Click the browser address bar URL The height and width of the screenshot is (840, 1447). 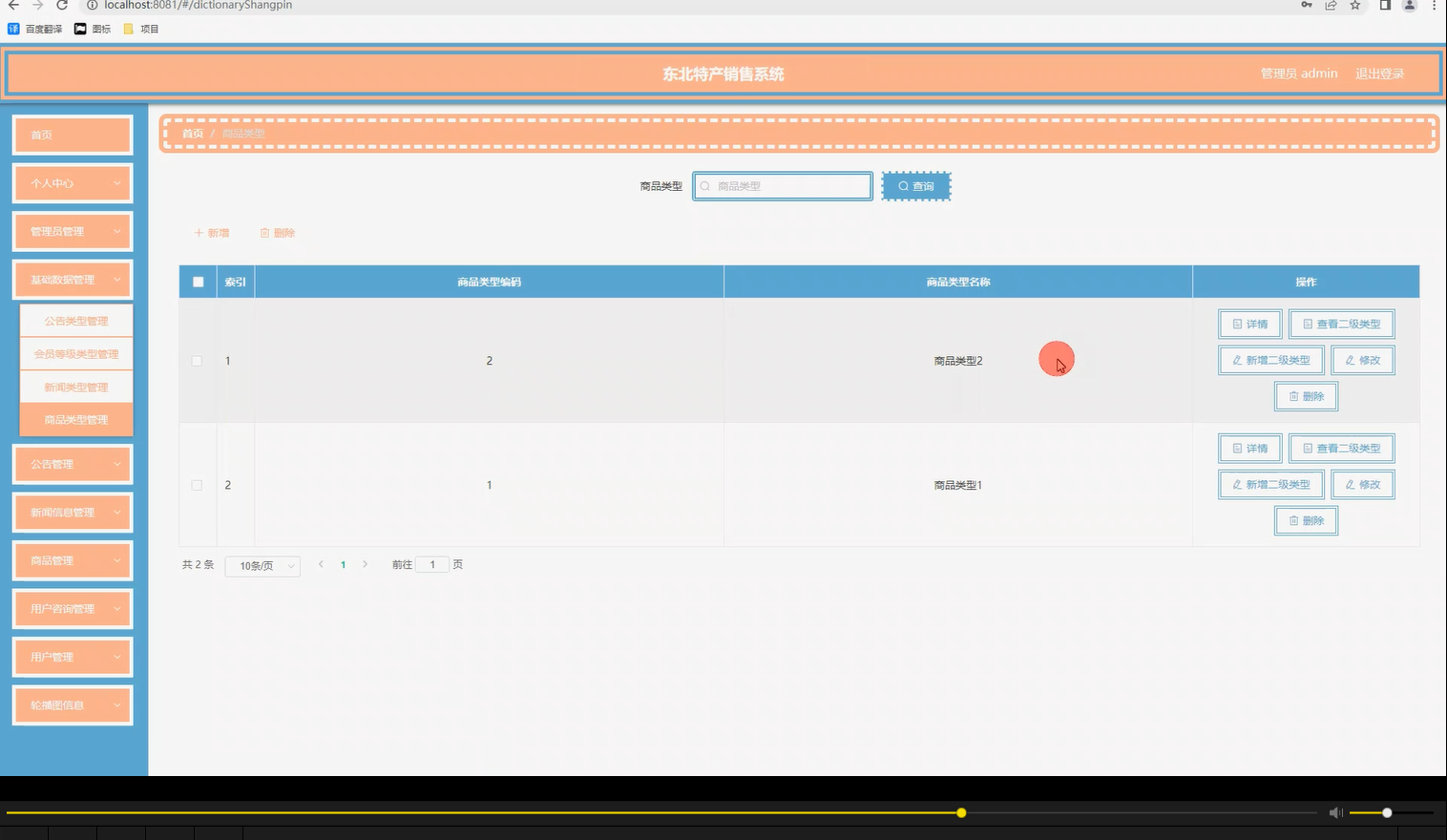tap(198, 6)
